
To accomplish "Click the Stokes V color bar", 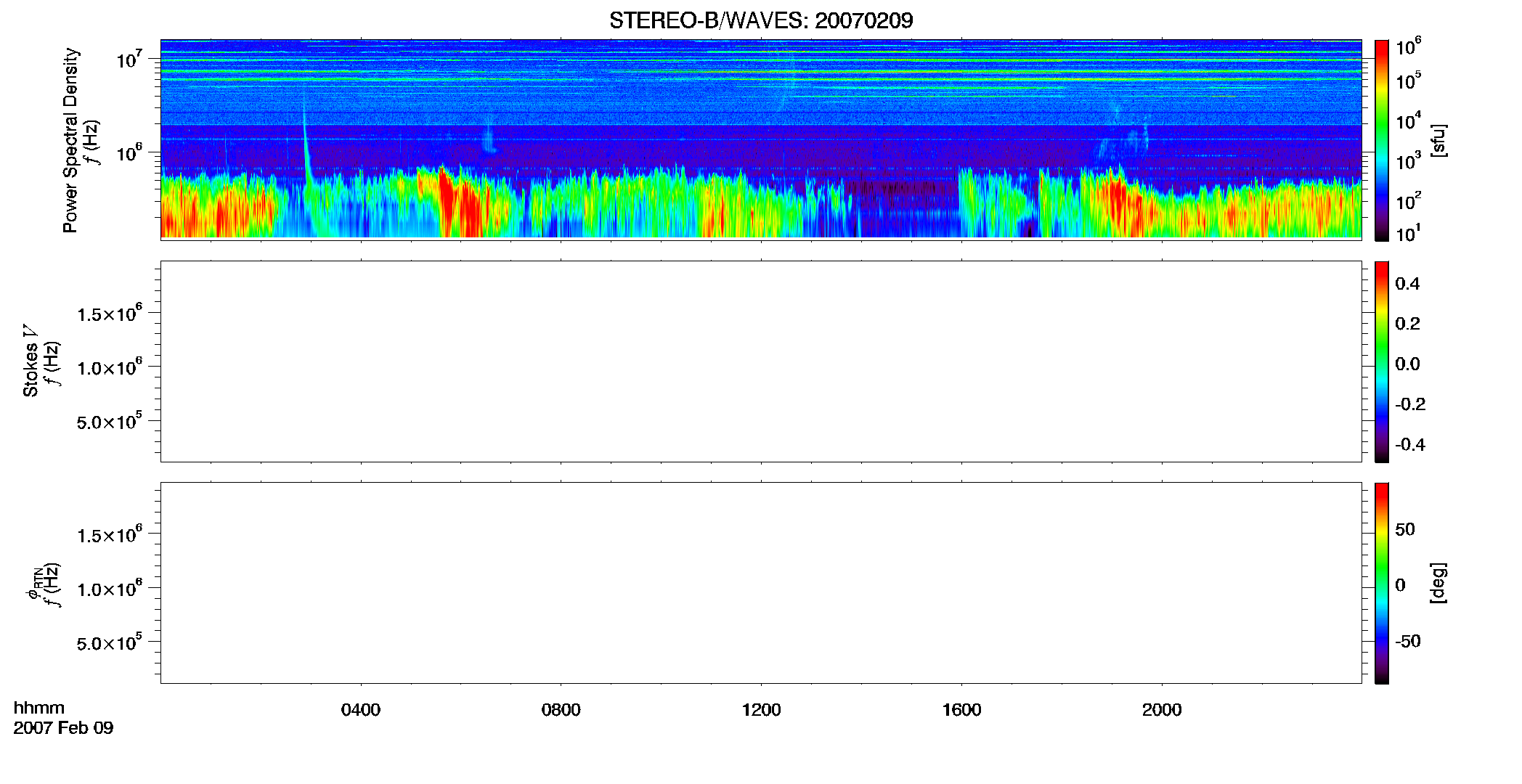I will click(x=1382, y=362).
